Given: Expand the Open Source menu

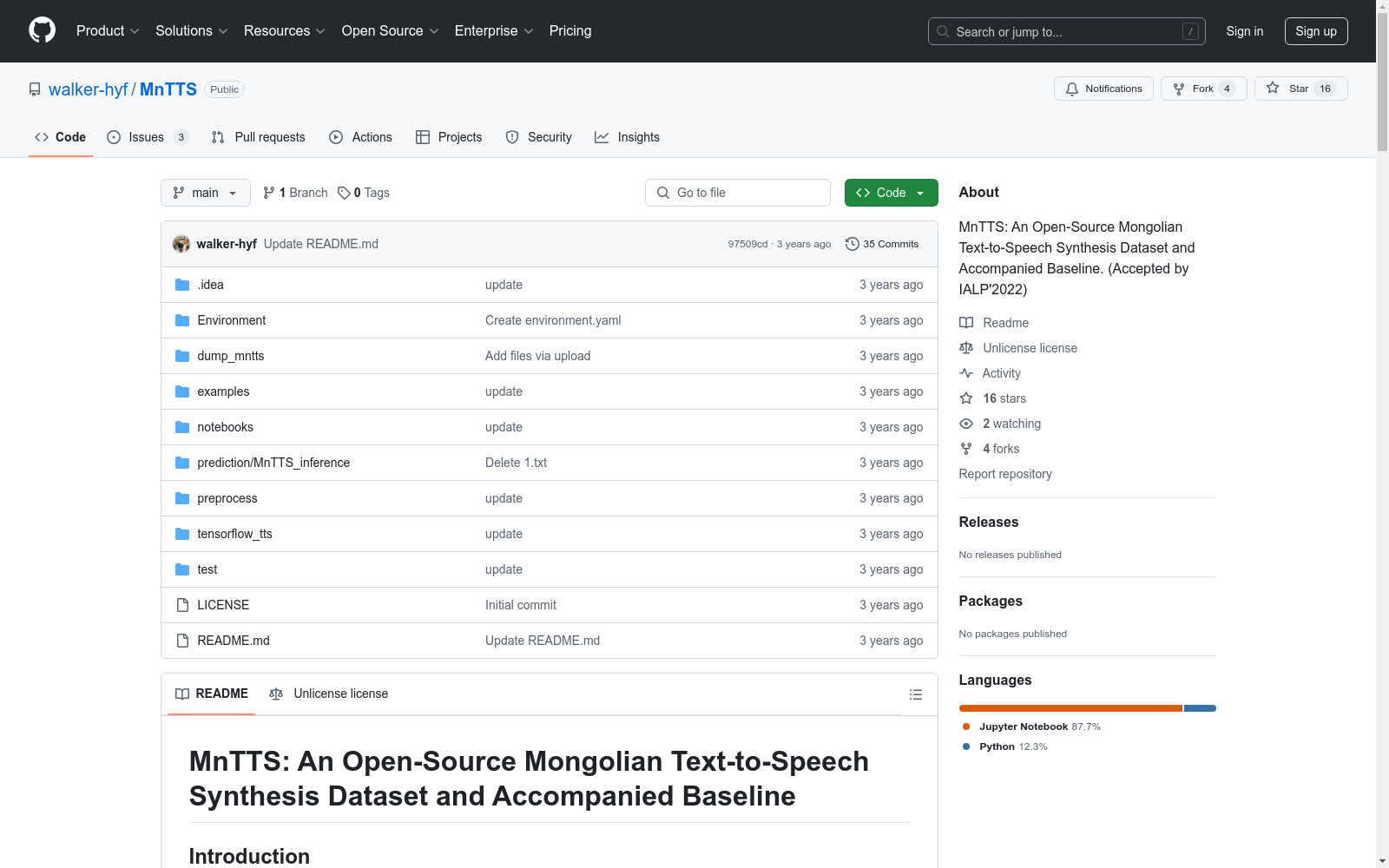Looking at the screenshot, I should [x=390, y=30].
